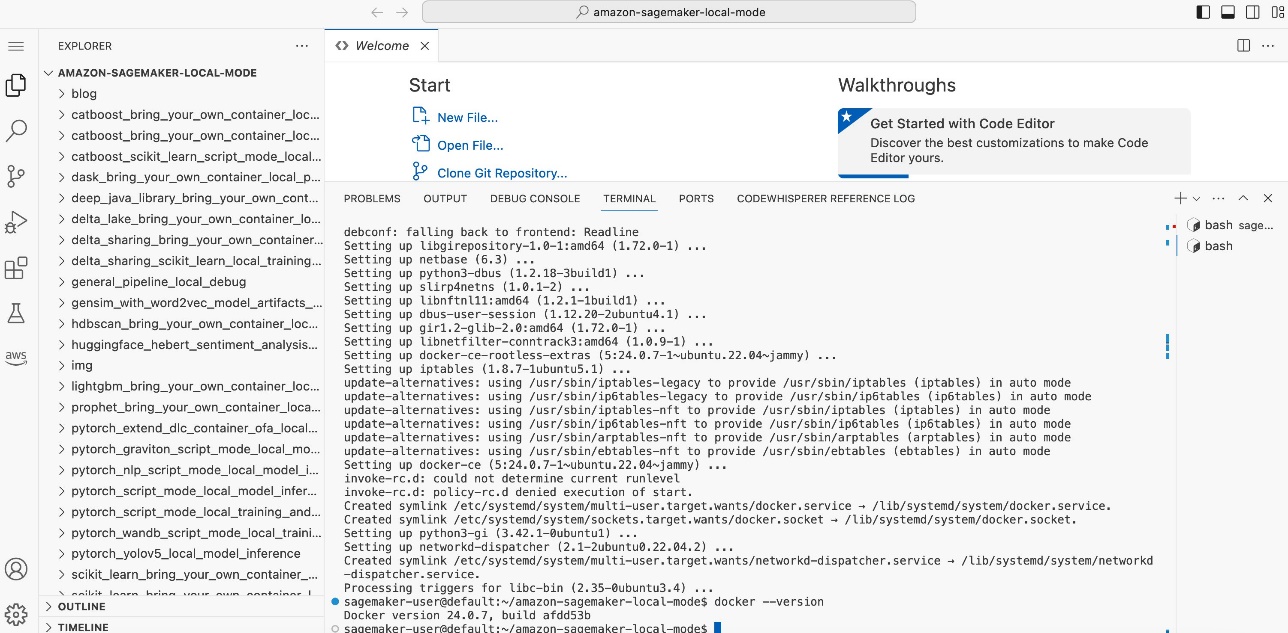Open editor more actions menu
Viewport: 1288px width, 633px height.
[1267, 45]
